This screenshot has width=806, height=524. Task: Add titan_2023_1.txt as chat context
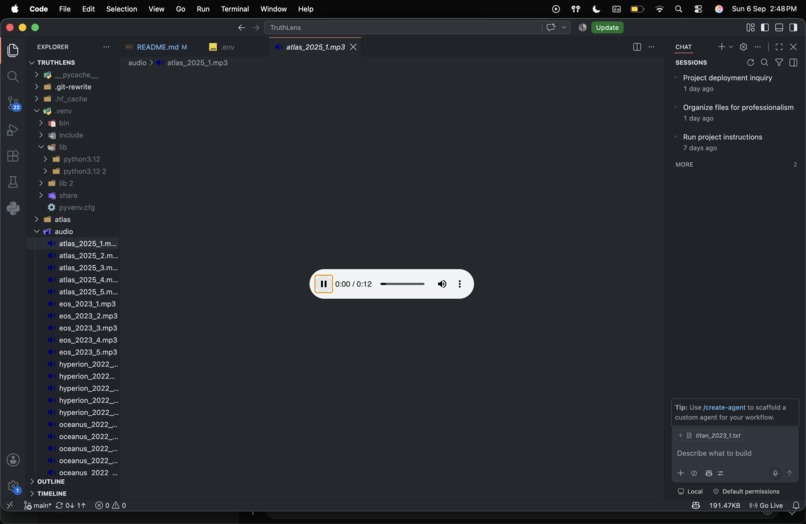[709, 436]
